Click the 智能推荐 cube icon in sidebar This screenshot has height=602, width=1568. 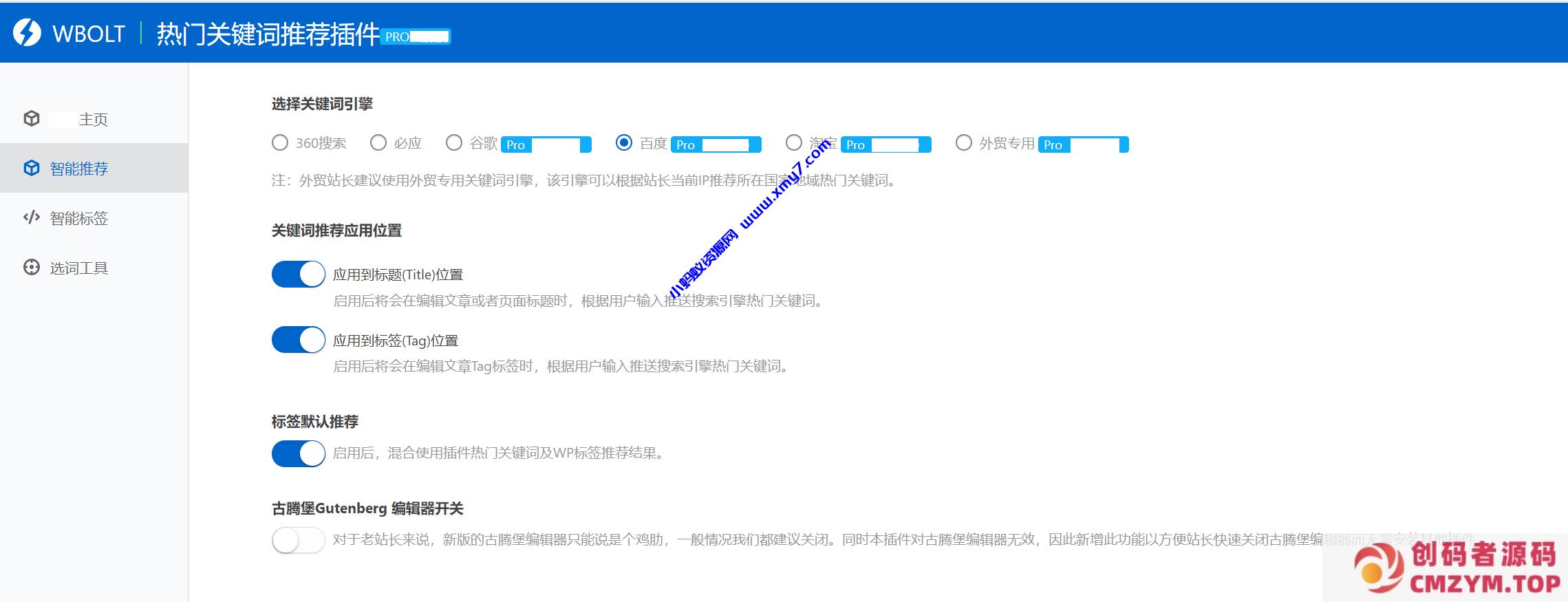pos(32,169)
